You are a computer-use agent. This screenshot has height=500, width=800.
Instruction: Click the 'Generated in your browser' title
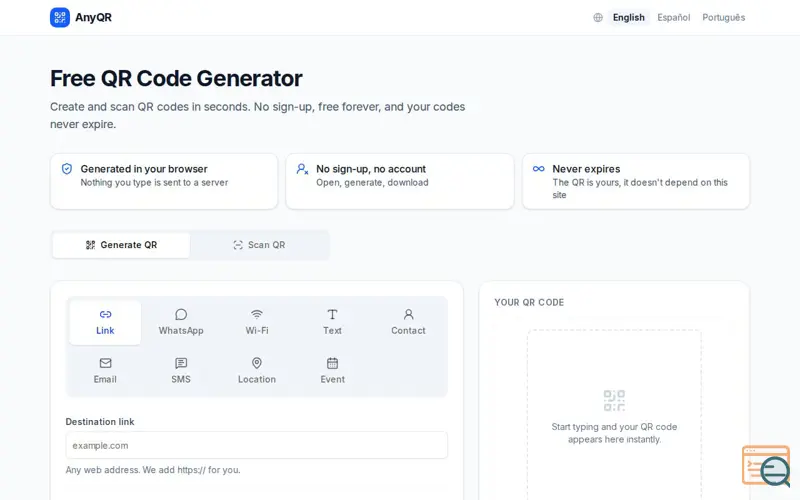144,169
